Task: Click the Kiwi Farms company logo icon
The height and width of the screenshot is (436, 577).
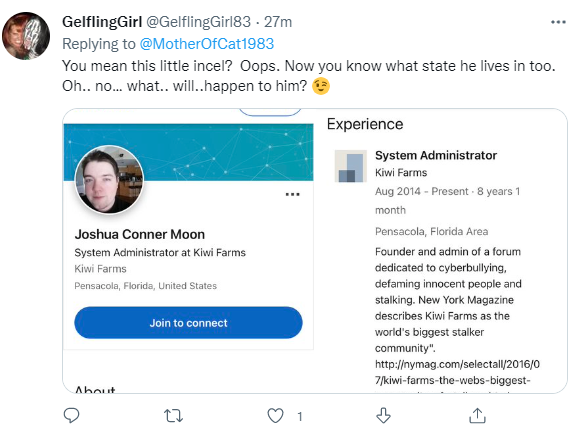Action: point(350,166)
